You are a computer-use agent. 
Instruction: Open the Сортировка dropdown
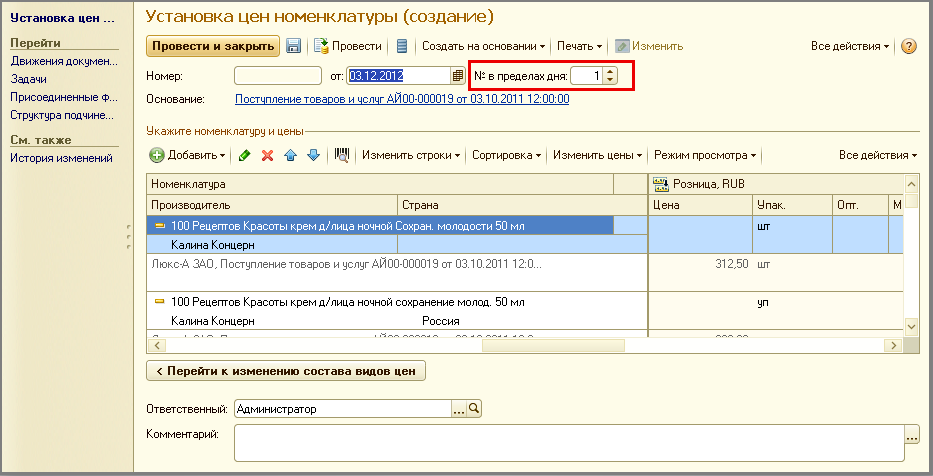(506, 155)
